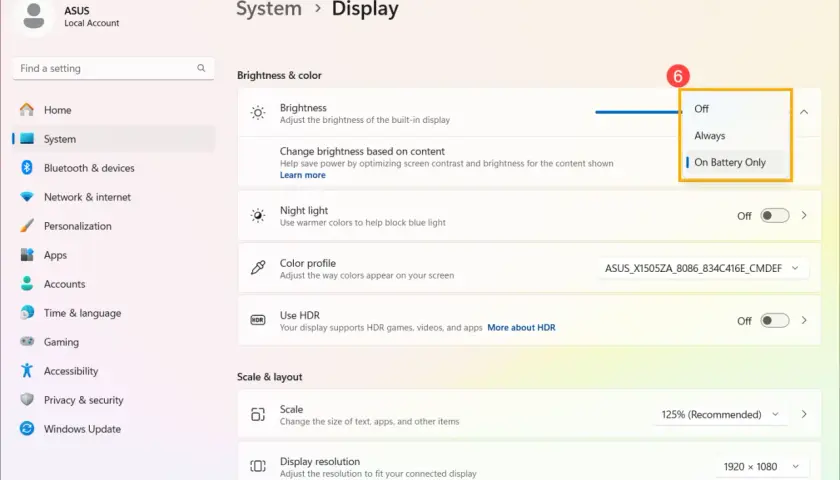Image resolution: width=840 pixels, height=480 pixels.
Task: Open the Learn more link
Action: (x=302, y=175)
